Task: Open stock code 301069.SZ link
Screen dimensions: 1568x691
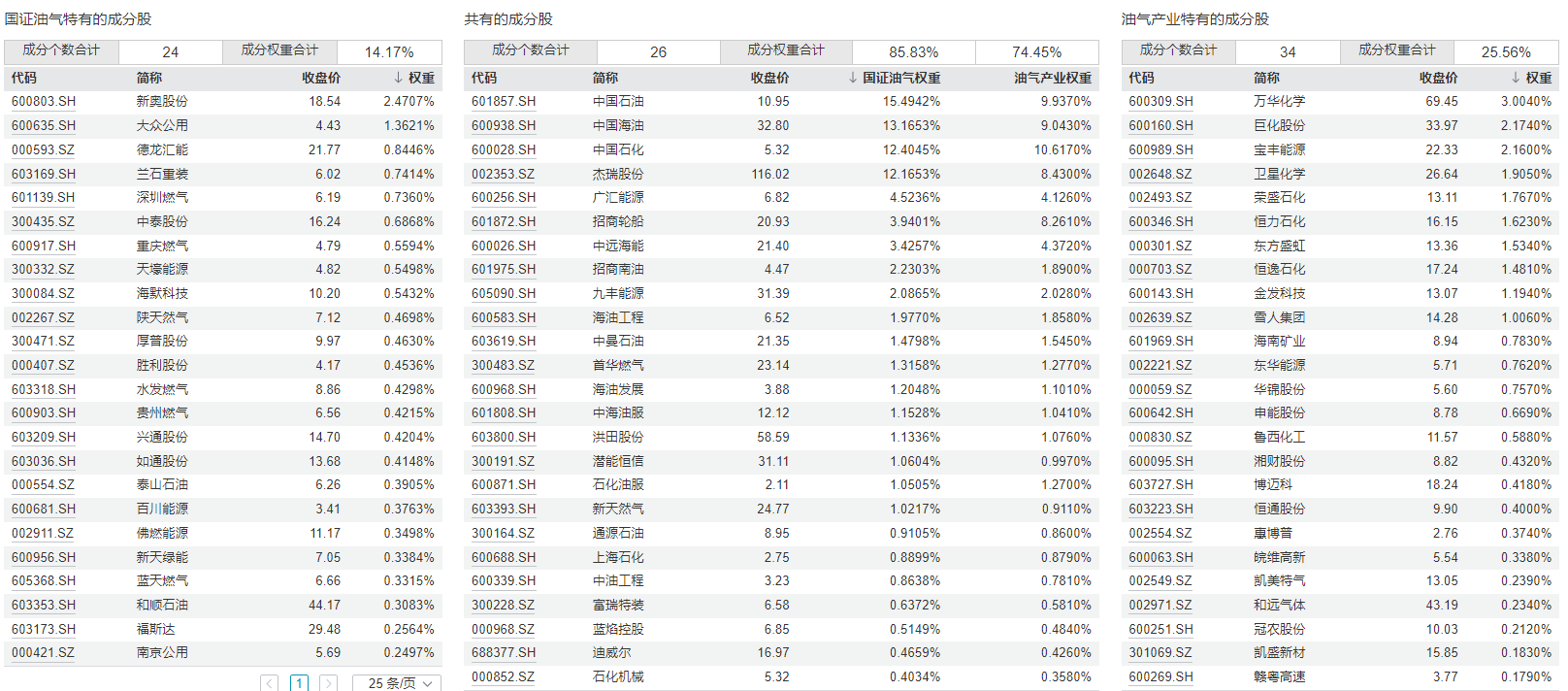Action: (1161, 652)
